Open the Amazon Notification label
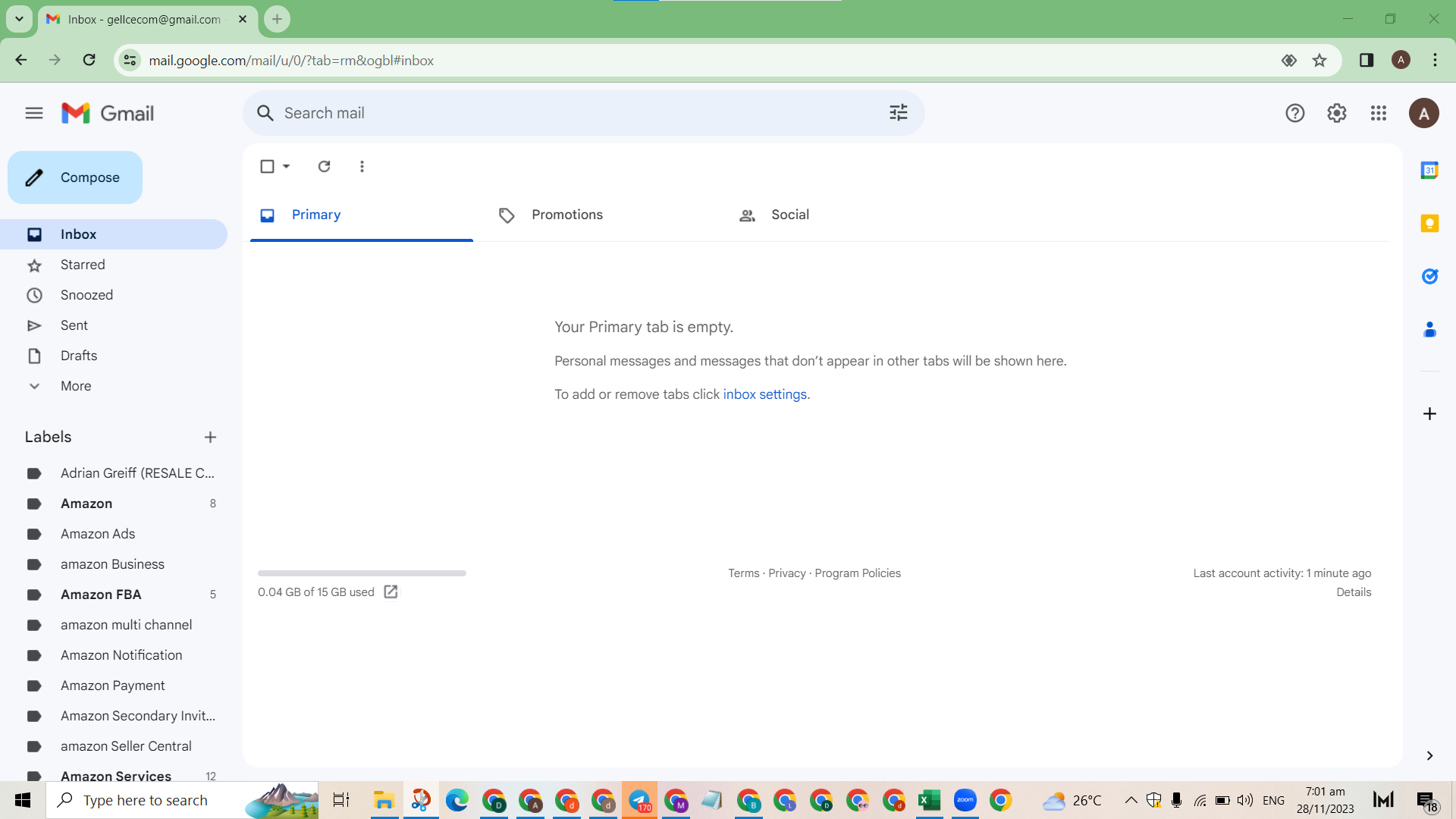 [114, 655]
